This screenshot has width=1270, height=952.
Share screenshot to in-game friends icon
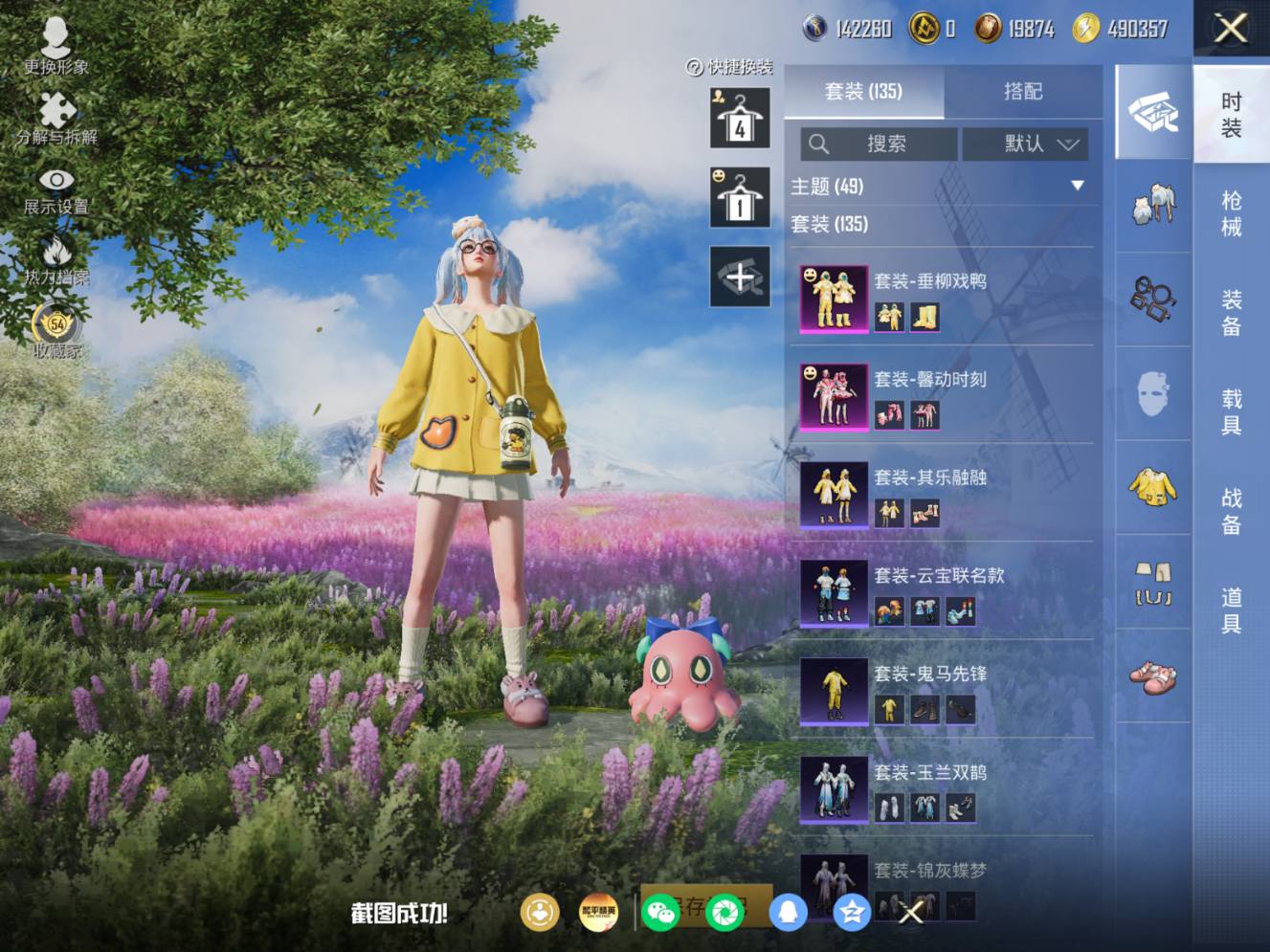(540, 913)
